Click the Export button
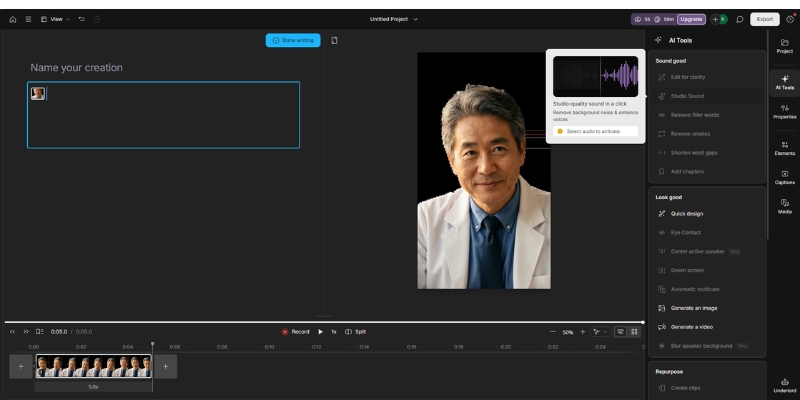800x400 pixels. [x=765, y=19]
